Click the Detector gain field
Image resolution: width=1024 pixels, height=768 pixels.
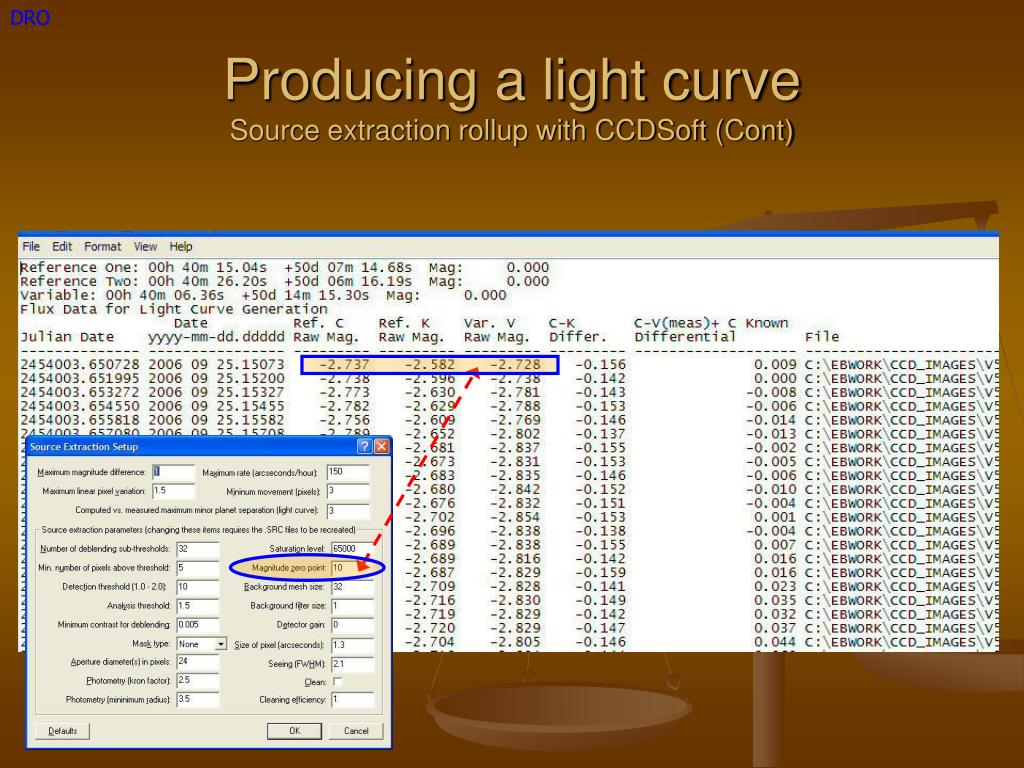[x=353, y=625]
